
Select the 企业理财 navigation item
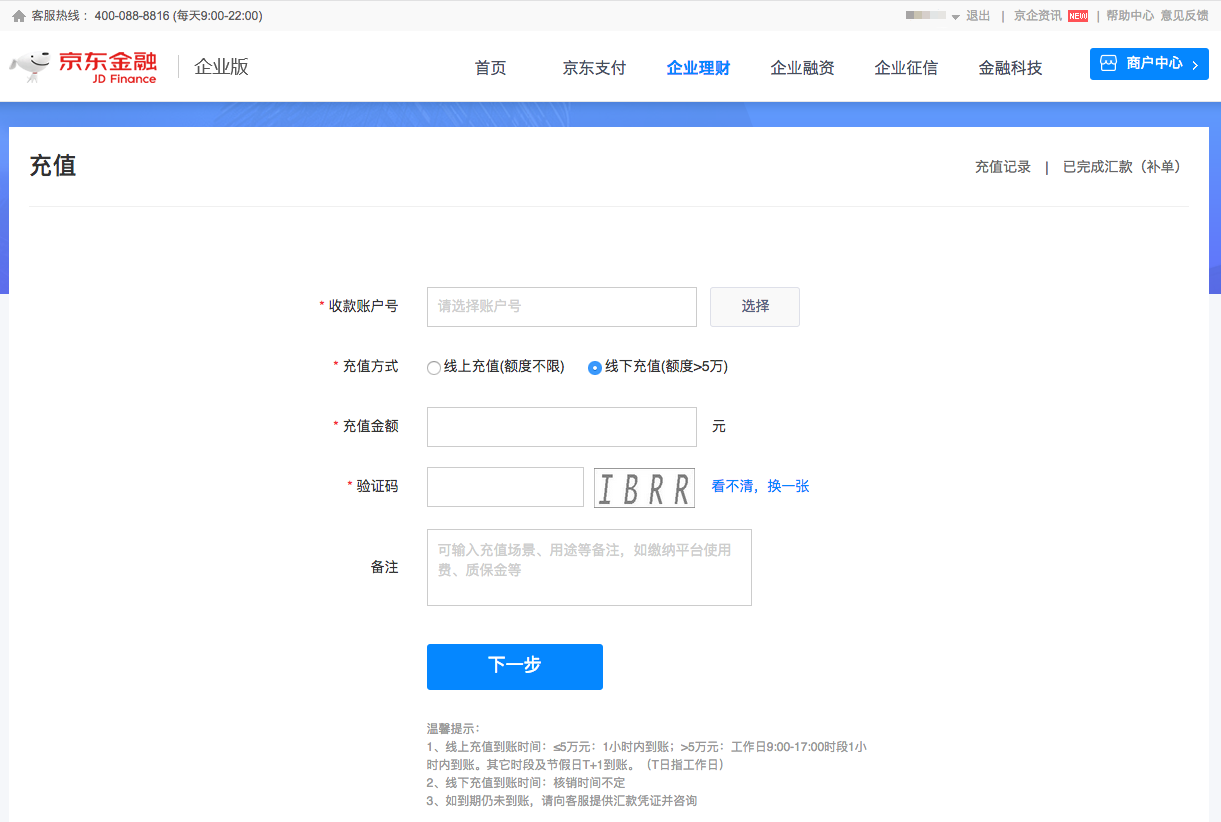tap(698, 68)
